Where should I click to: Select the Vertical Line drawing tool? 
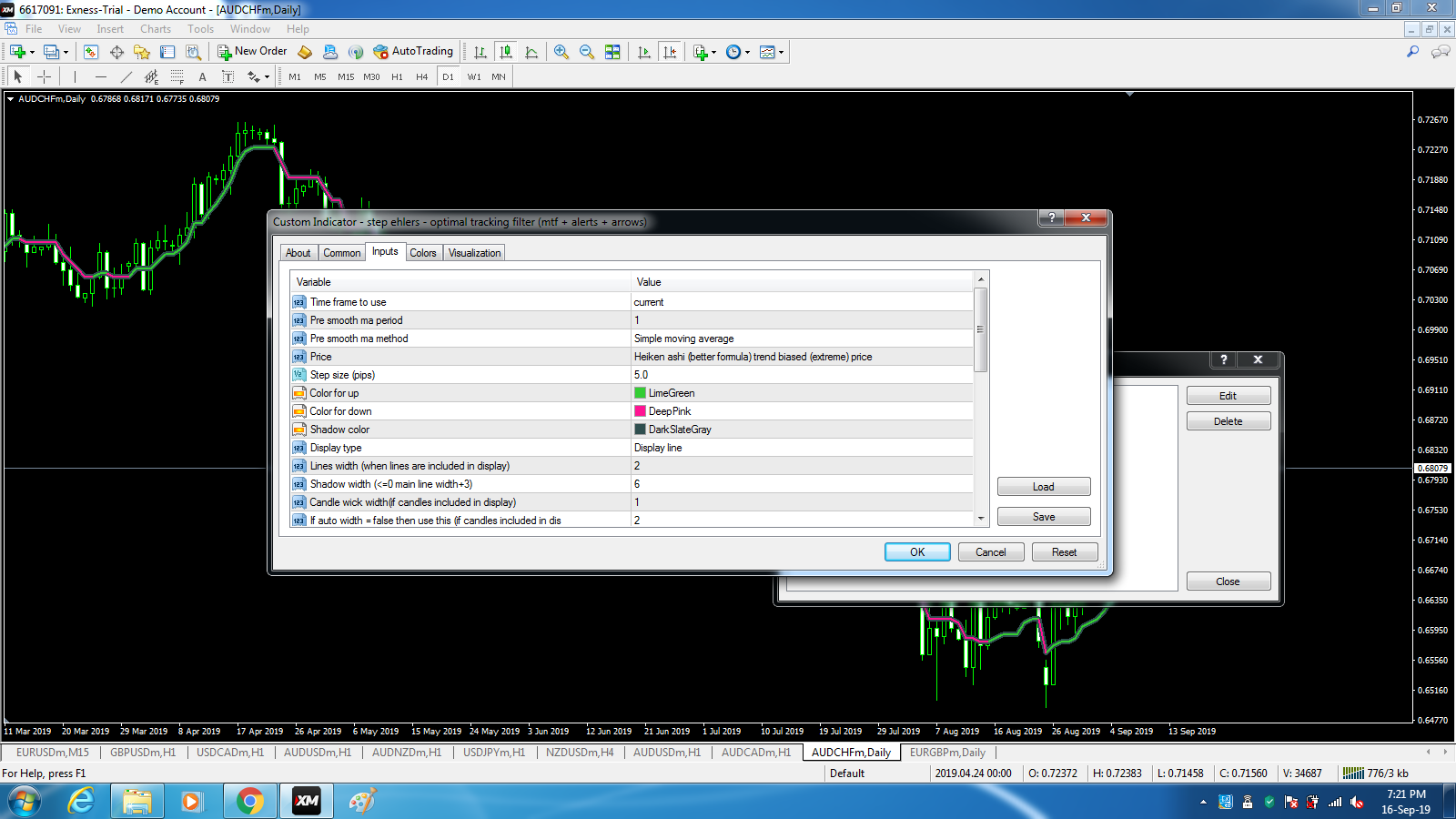tap(75, 76)
